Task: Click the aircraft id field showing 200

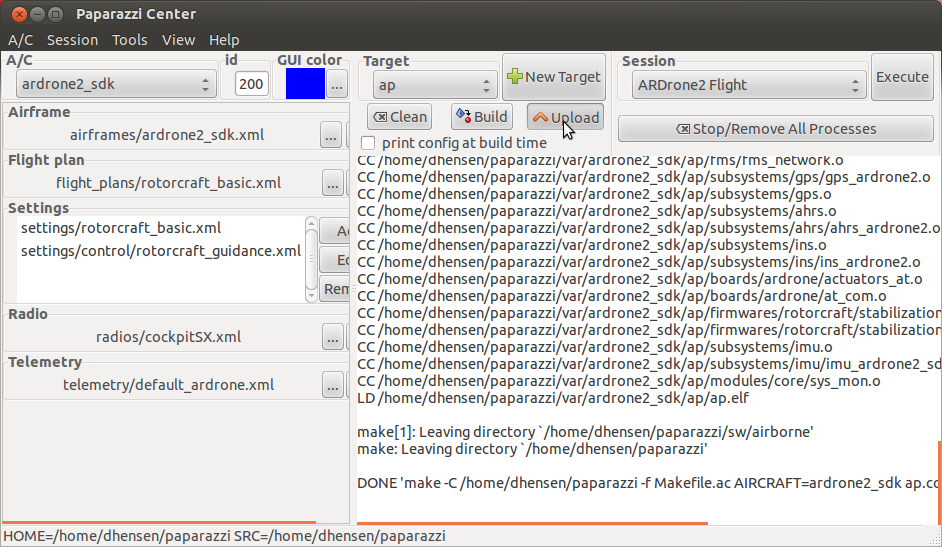Action: pyautogui.click(x=251, y=84)
